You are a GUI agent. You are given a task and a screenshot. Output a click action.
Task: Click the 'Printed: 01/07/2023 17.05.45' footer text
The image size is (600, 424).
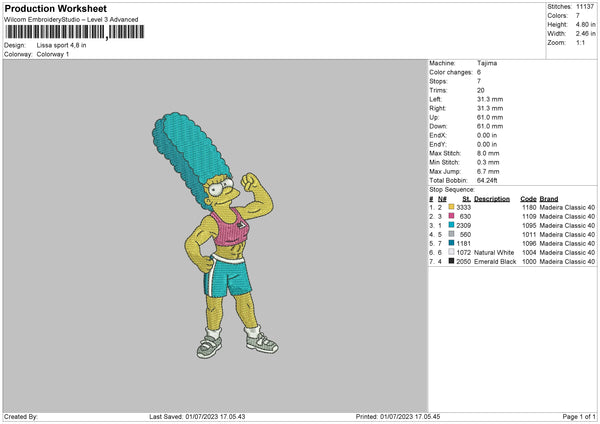click(x=398, y=417)
